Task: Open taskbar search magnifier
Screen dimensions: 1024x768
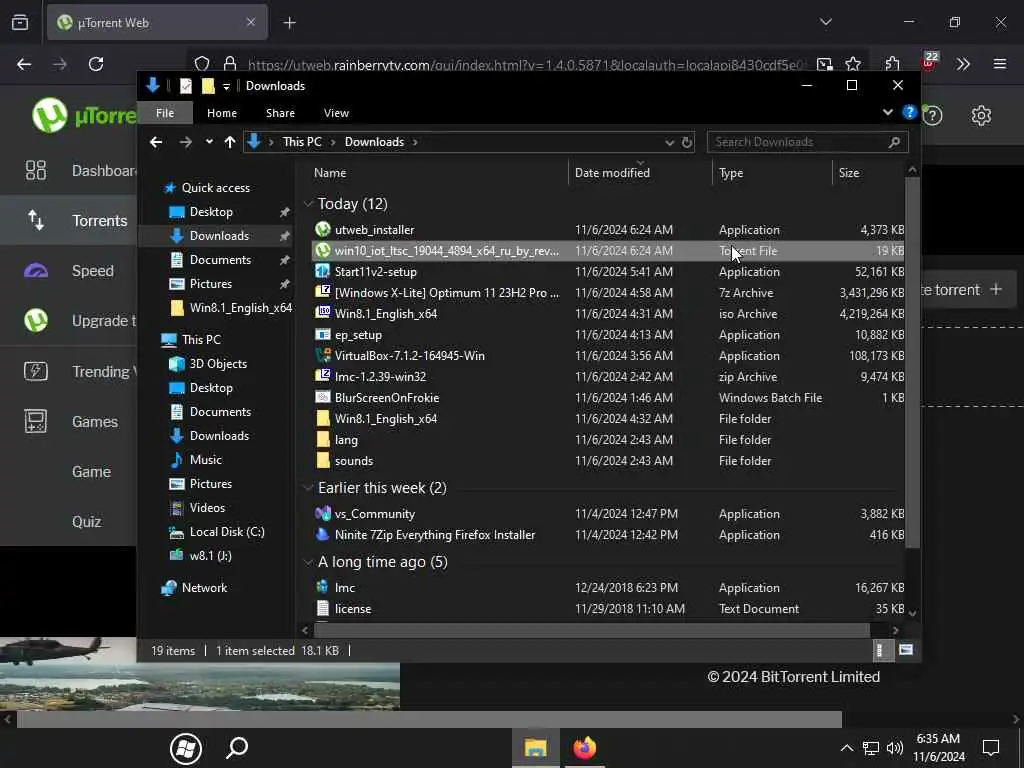Action: click(236, 748)
